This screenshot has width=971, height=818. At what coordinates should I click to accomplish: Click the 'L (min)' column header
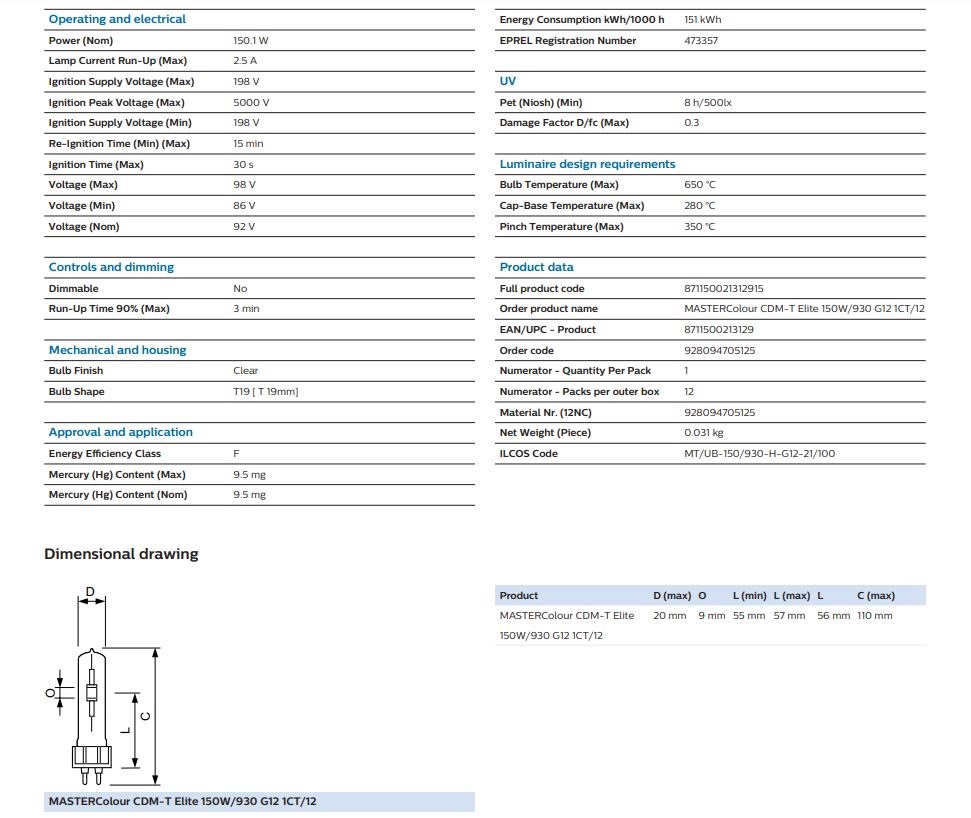[x=750, y=596]
